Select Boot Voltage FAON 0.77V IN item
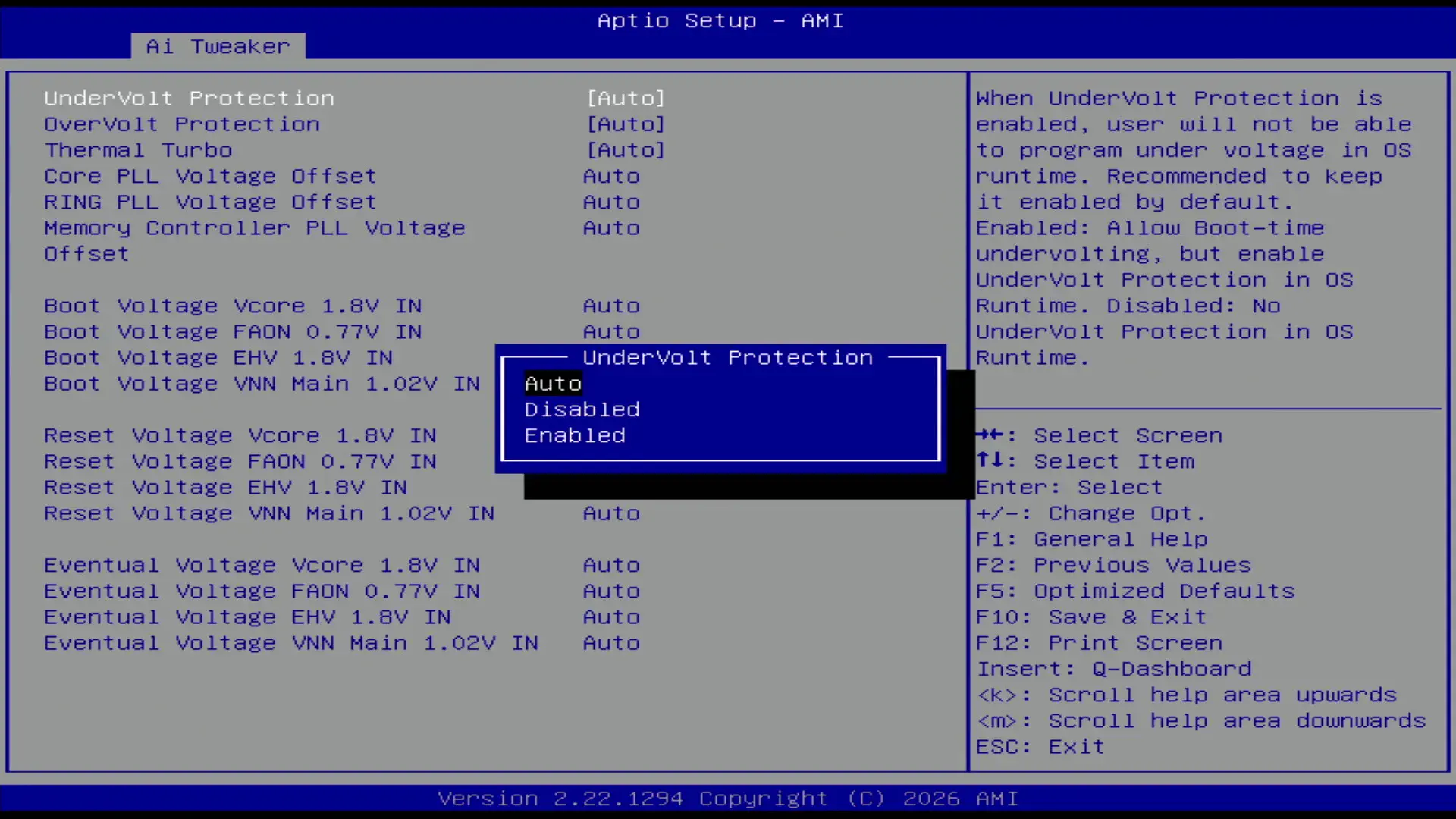This screenshot has width=1456, height=819. 233,332
